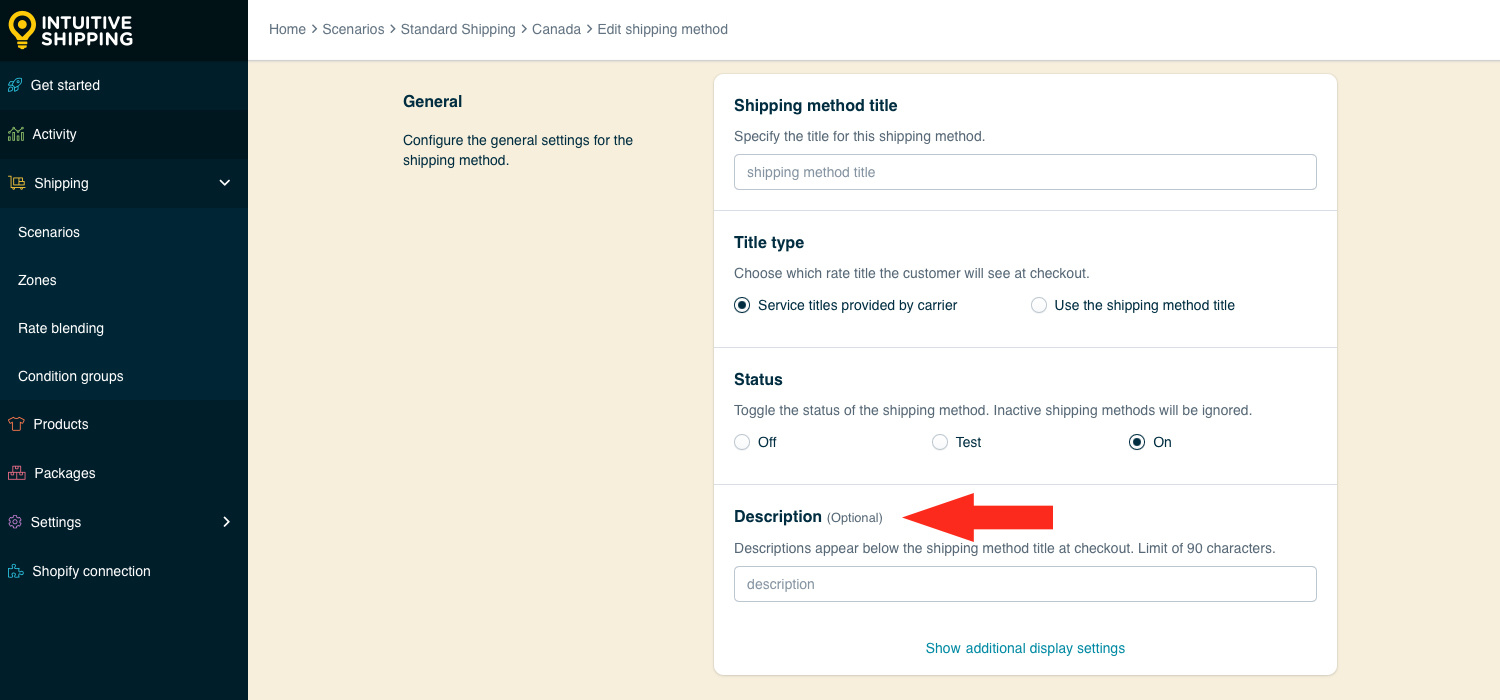Click the t-shirt icon beside Products
Image resolution: width=1500 pixels, height=700 pixels.
16,424
